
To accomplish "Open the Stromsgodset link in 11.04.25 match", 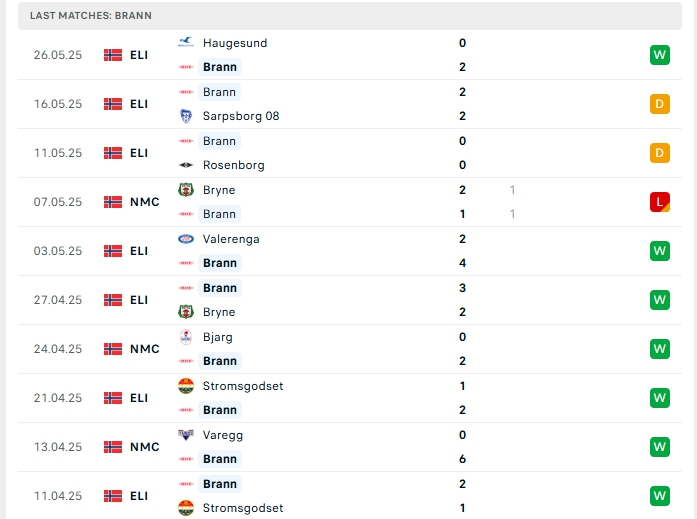I will coord(242,508).
